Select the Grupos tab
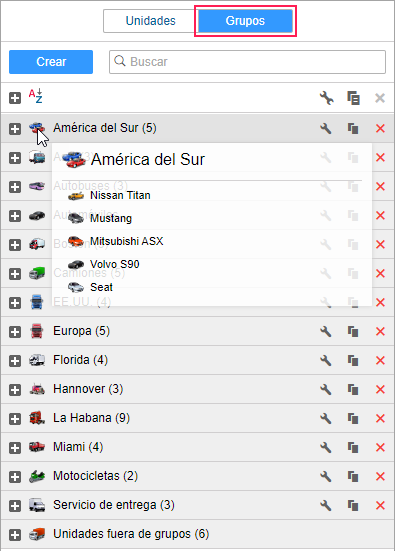 coord(245,21)
